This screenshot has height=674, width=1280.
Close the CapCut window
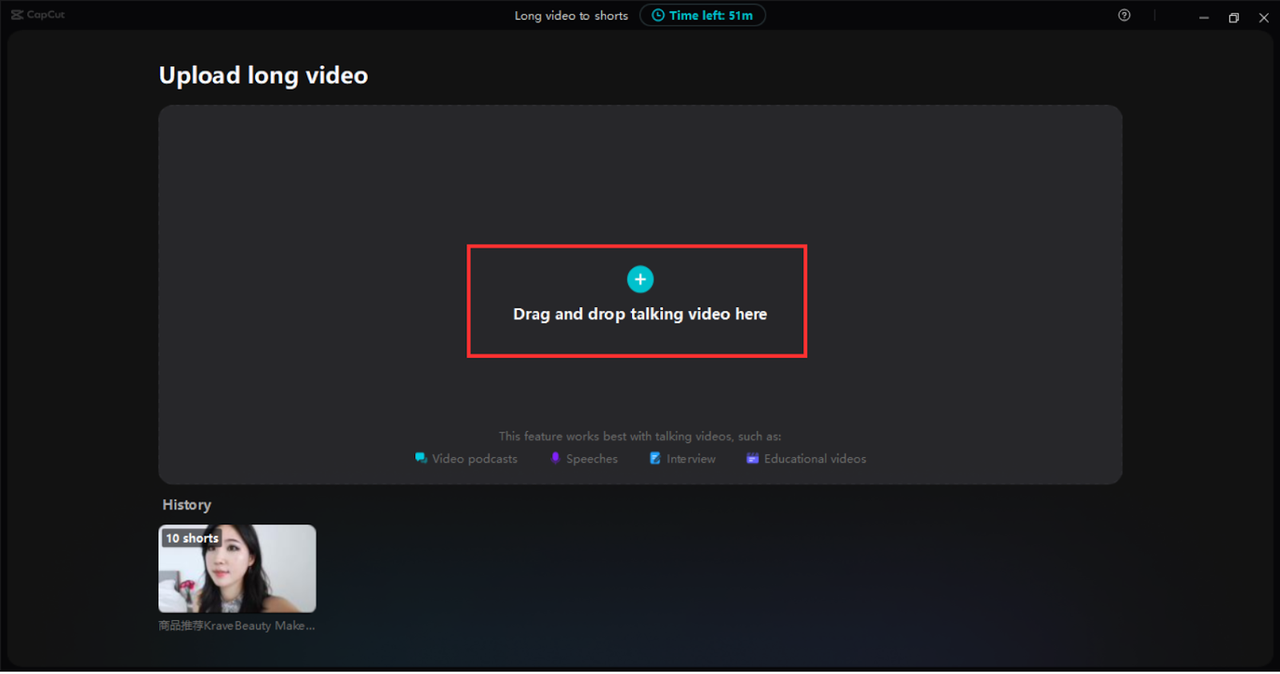(1263, 17)
